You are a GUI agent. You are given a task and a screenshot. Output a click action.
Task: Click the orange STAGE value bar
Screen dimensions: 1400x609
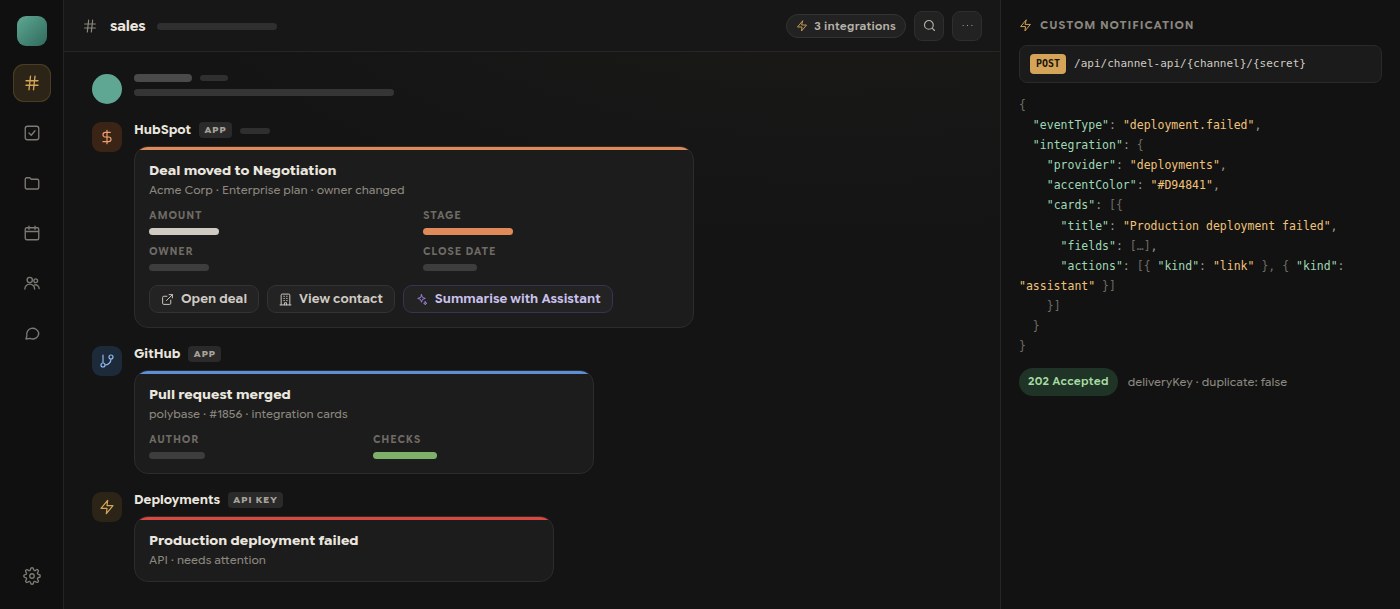(468, 232)
